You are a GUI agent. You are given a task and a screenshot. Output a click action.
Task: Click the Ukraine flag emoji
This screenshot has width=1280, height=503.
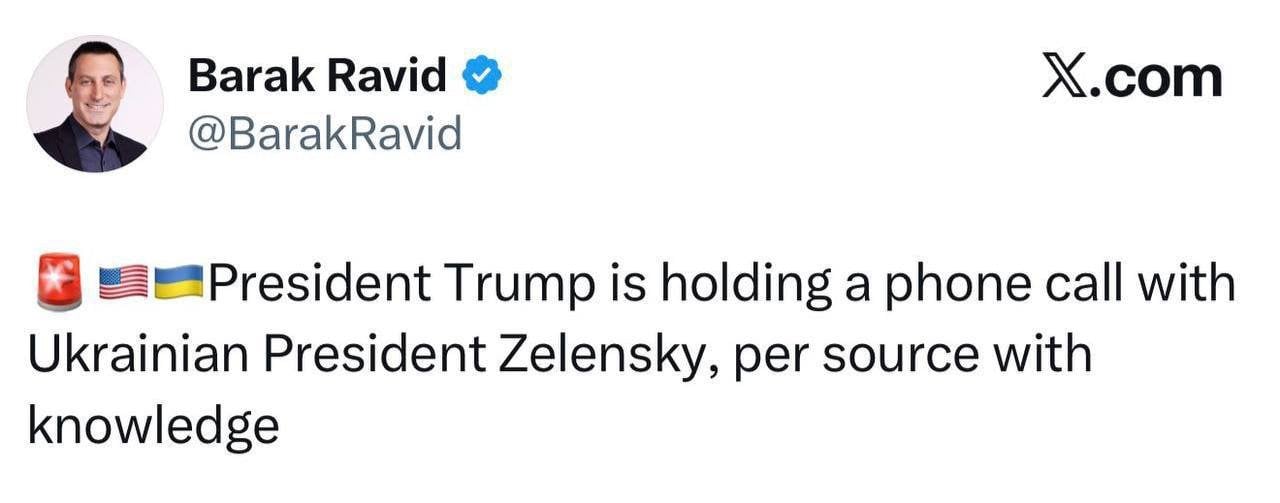(x=178, y=284)
